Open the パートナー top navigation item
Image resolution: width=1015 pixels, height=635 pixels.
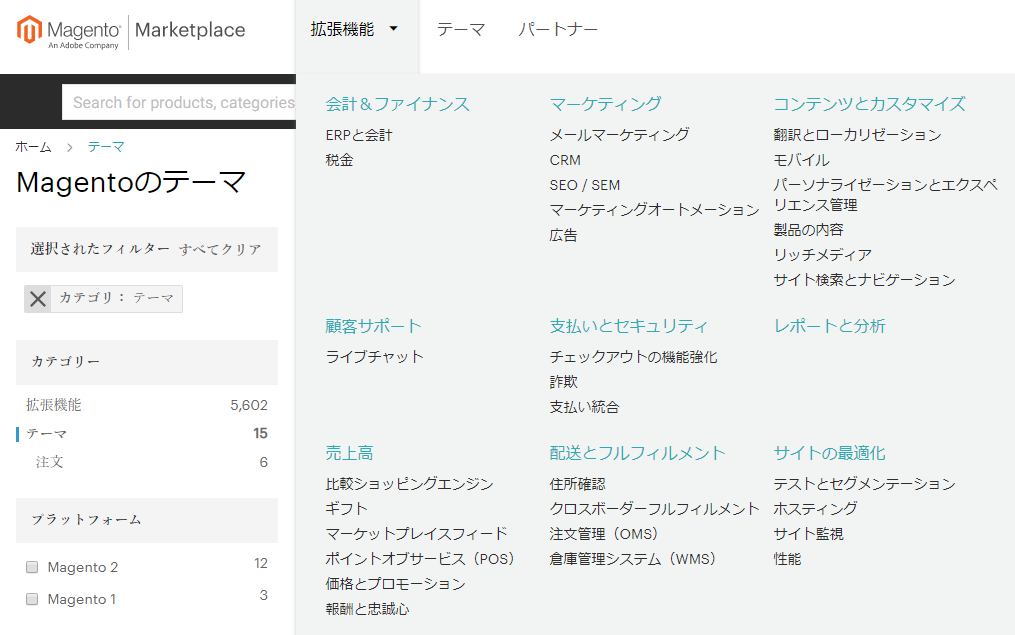pyautogui.click(x=558, y=29)
